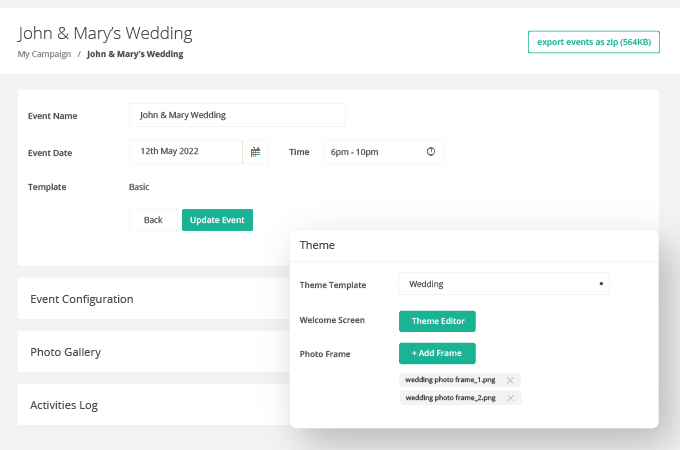Select the wedding photo frame_1.png chip

[x=460, y=380]
